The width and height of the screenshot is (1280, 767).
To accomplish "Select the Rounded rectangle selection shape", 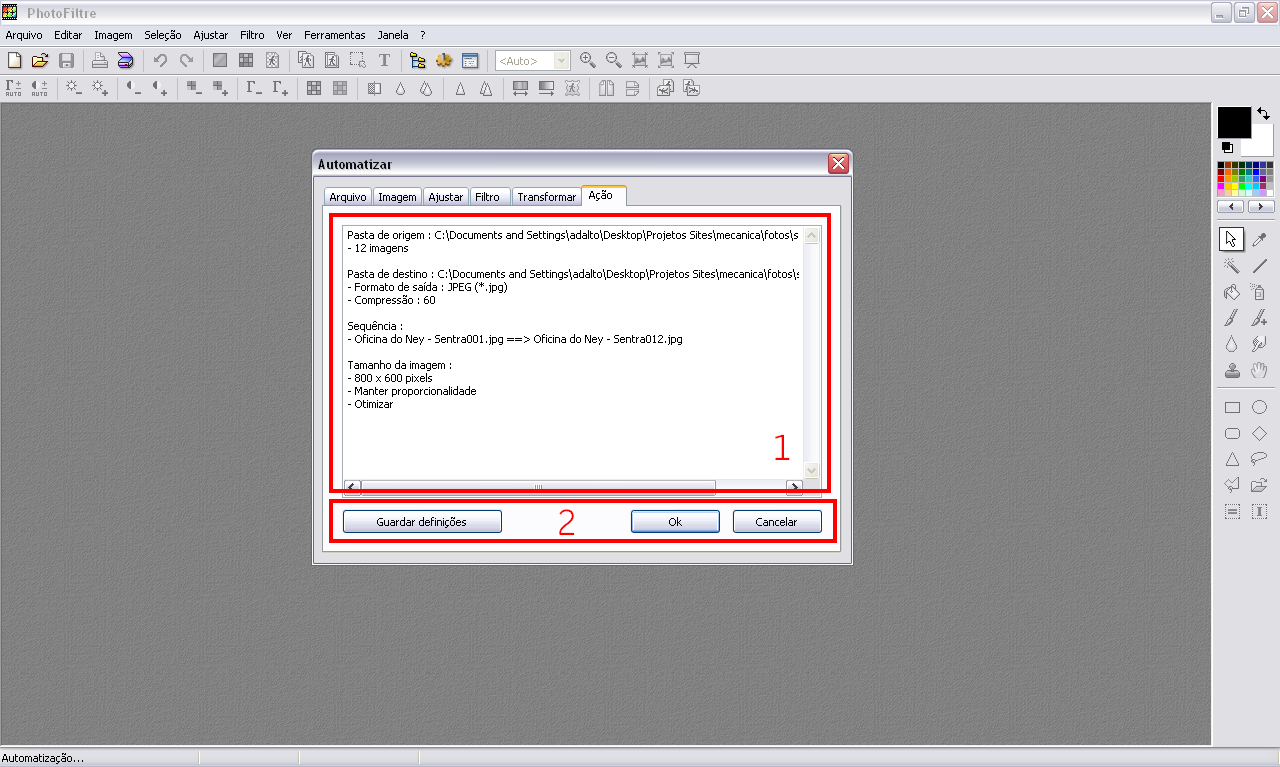I will click(x=1232, y=433).
